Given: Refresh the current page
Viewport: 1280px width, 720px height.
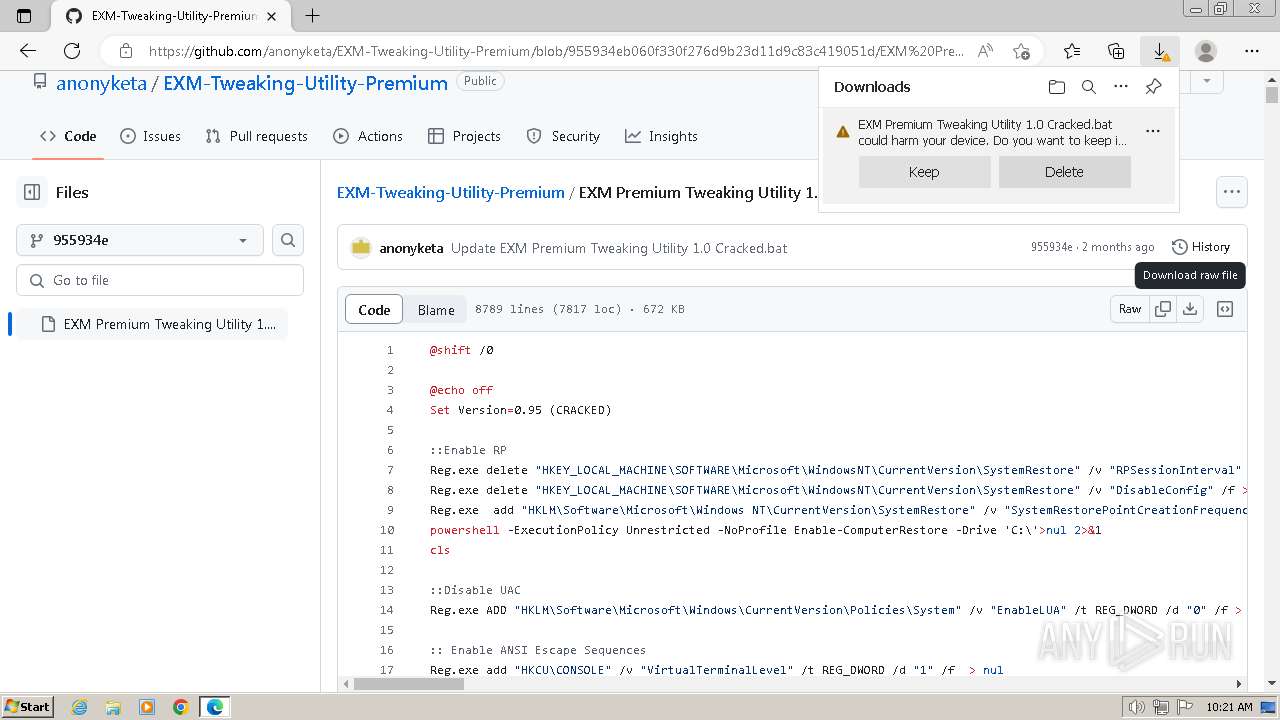Looking at the screenshot, I should point(72,51).
